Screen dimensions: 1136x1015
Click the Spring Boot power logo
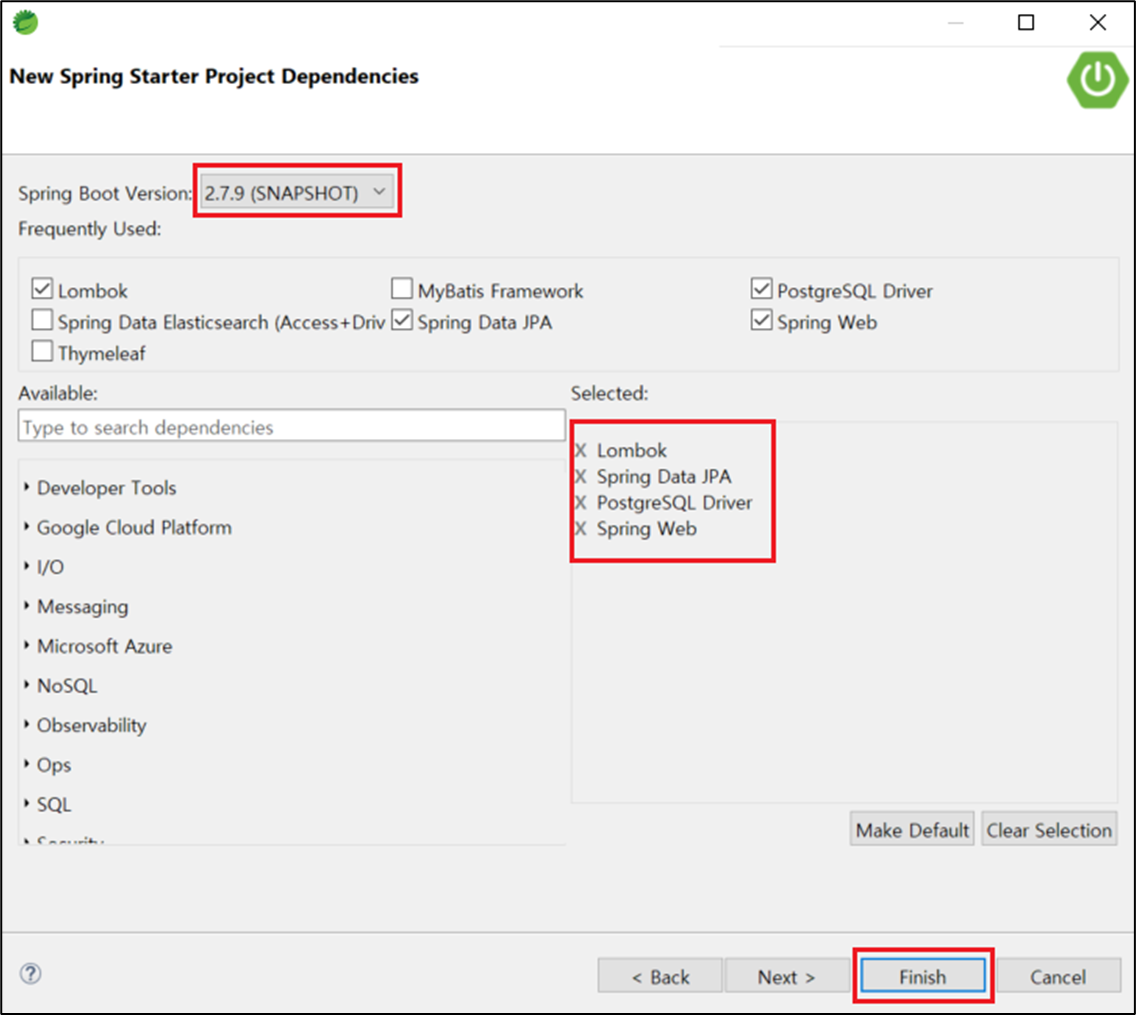1097,79
